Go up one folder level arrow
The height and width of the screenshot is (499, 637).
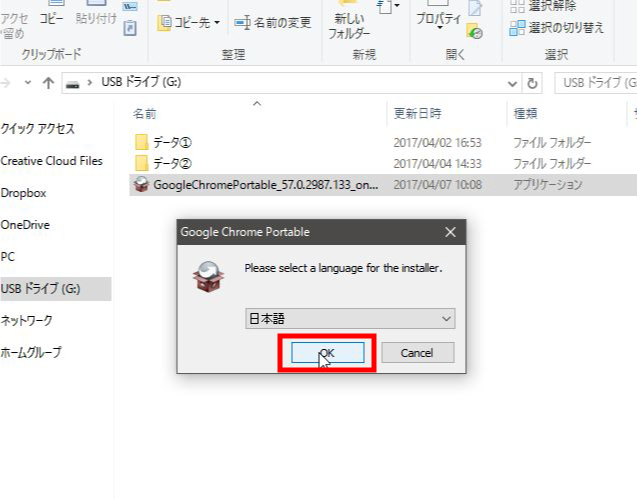click(x=48, y=83)
